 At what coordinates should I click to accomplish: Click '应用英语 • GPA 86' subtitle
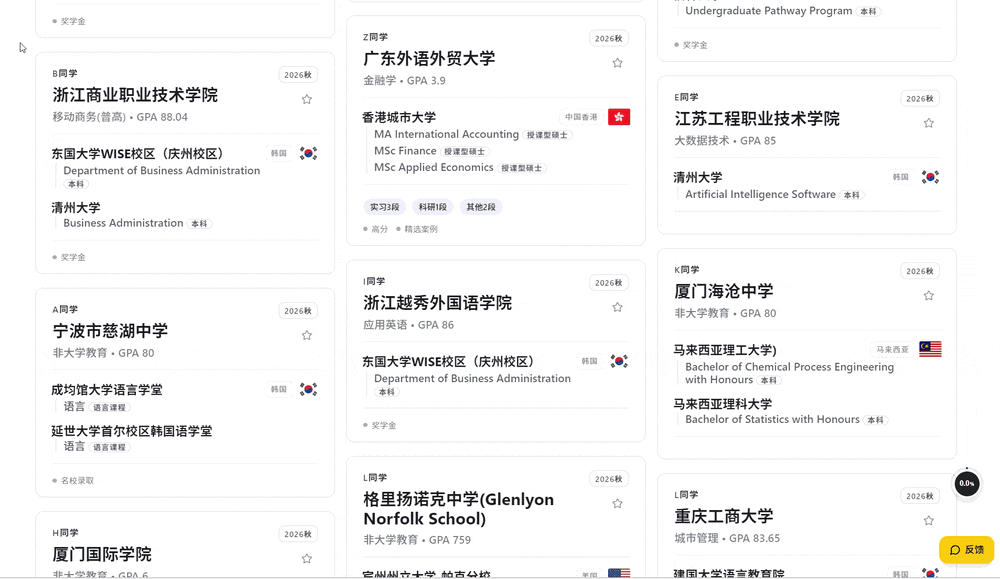coord(409,325)
